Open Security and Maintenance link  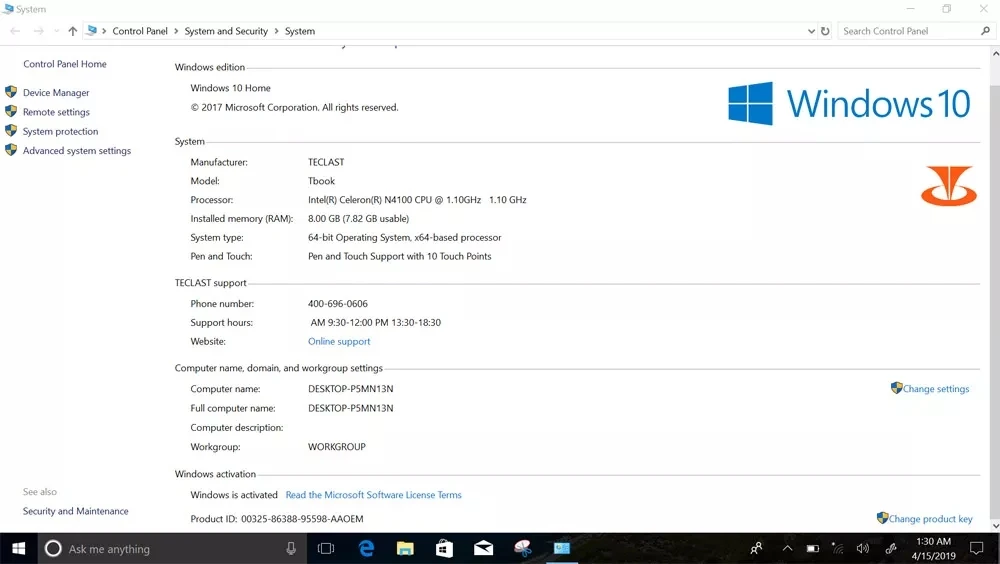75,511
